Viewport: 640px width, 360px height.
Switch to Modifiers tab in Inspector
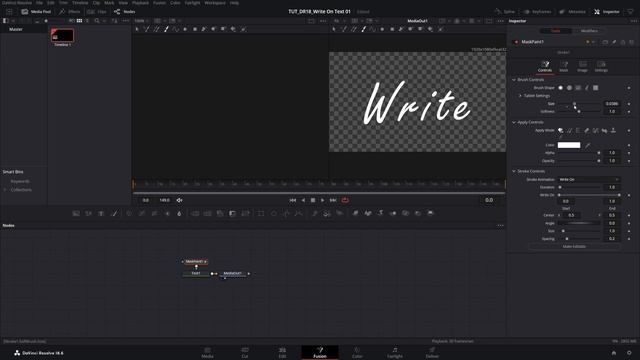[x=589, y=31]
